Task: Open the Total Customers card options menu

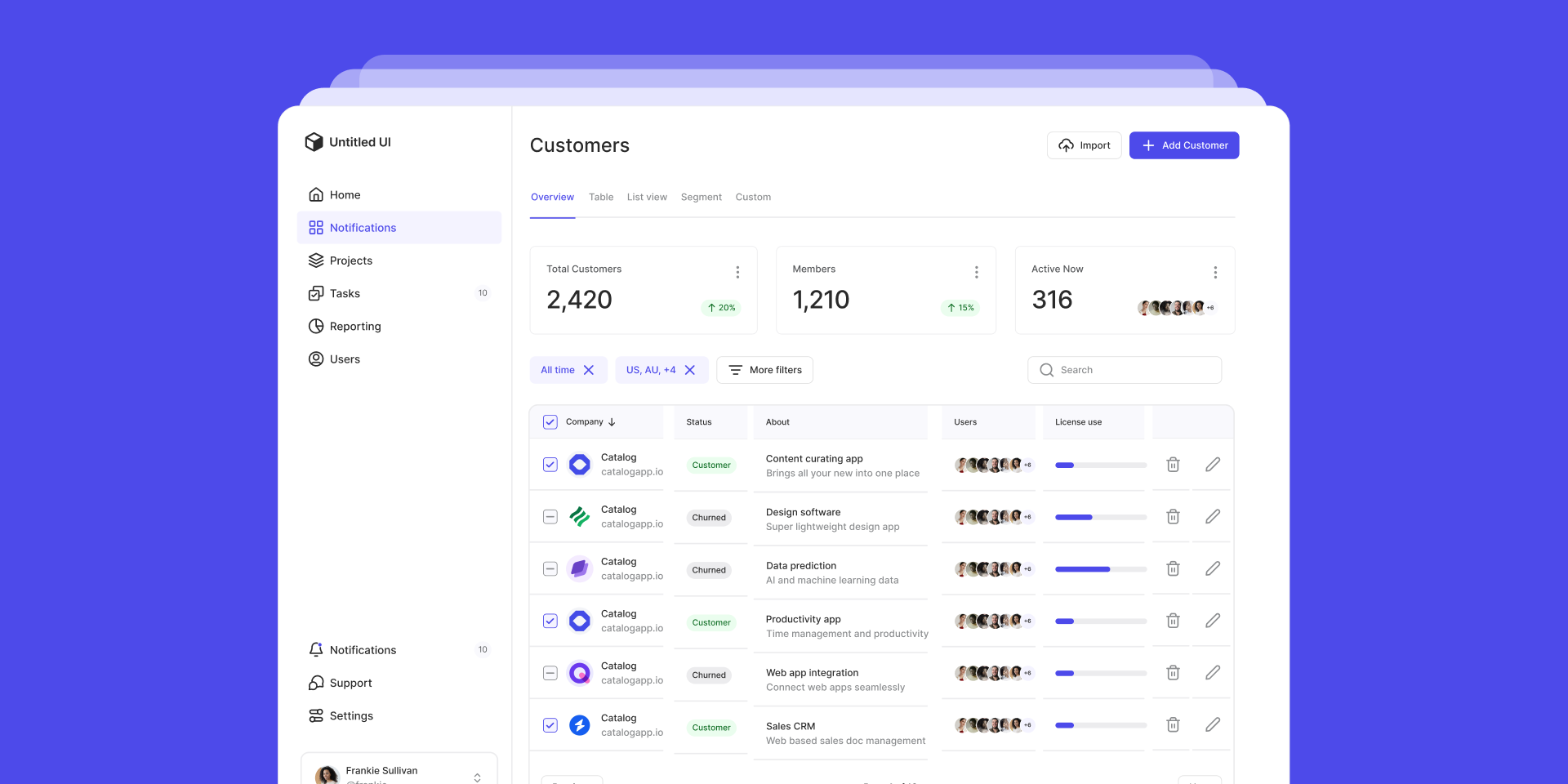Action: (x=737, y=272)
